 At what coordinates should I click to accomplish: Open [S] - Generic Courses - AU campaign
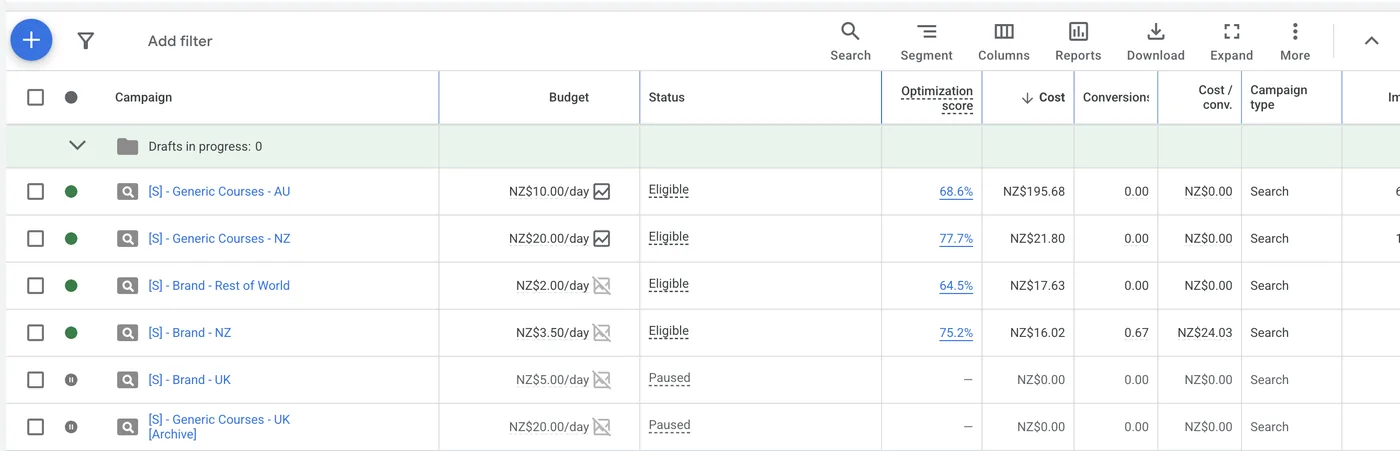(219, 191)
